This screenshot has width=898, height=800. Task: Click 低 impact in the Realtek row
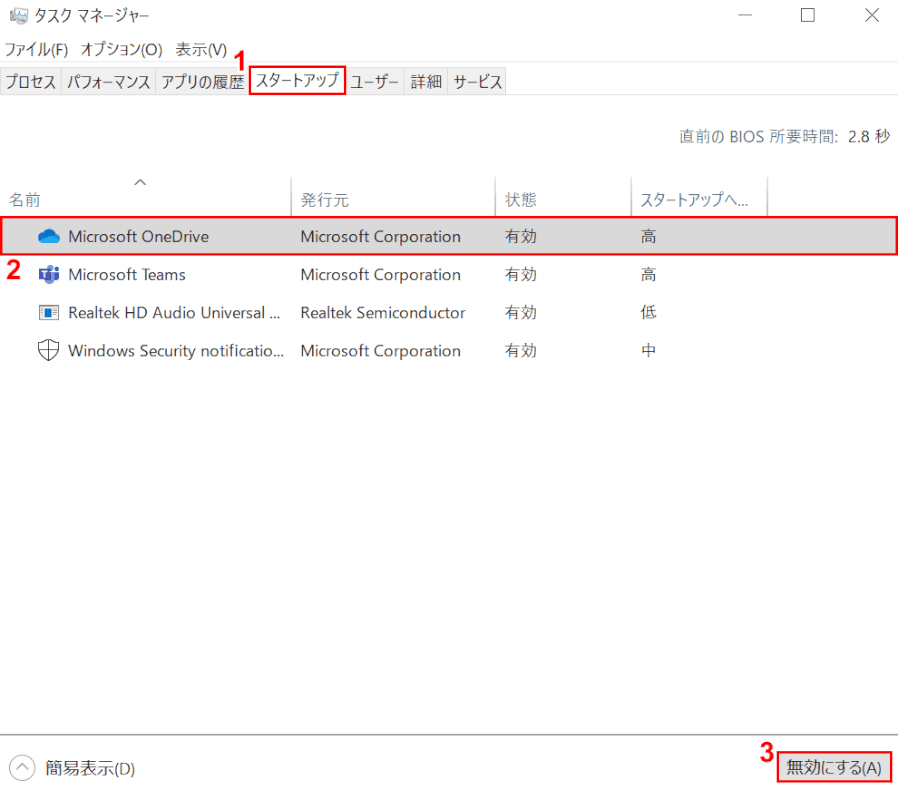tap(648, 313)
